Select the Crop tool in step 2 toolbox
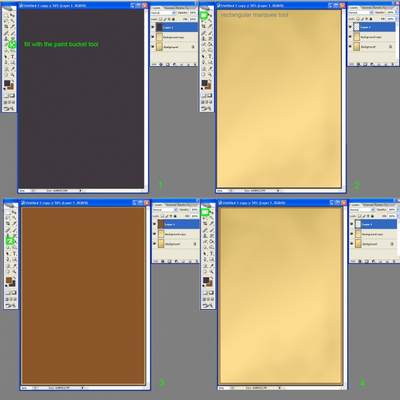Viewport: 400px width, 400px height. 204,26
